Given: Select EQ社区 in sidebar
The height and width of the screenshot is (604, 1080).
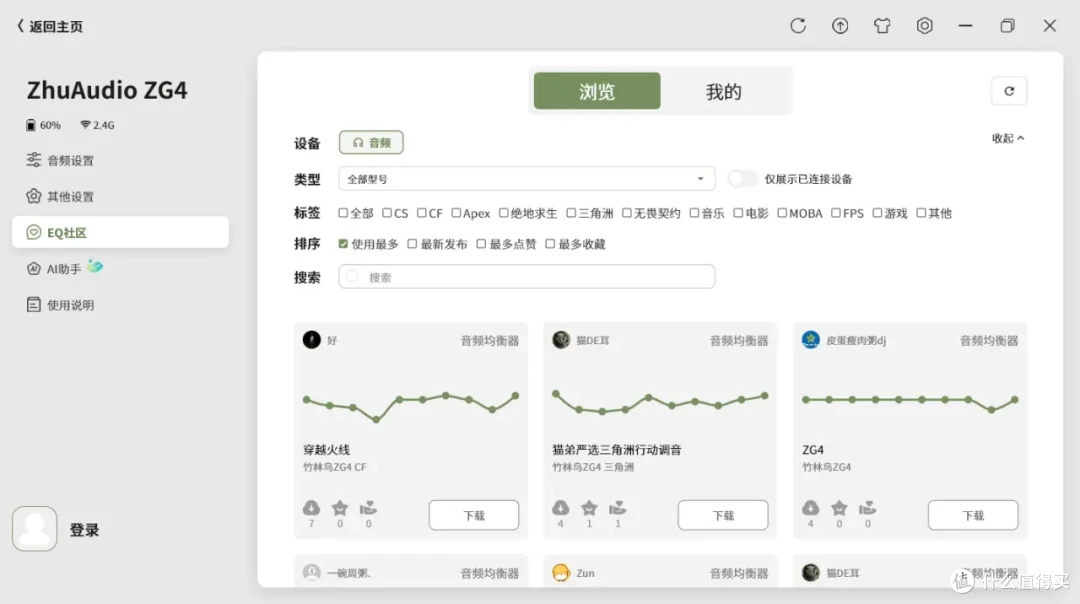Looking at the screenshot, I should click(121, 232).
